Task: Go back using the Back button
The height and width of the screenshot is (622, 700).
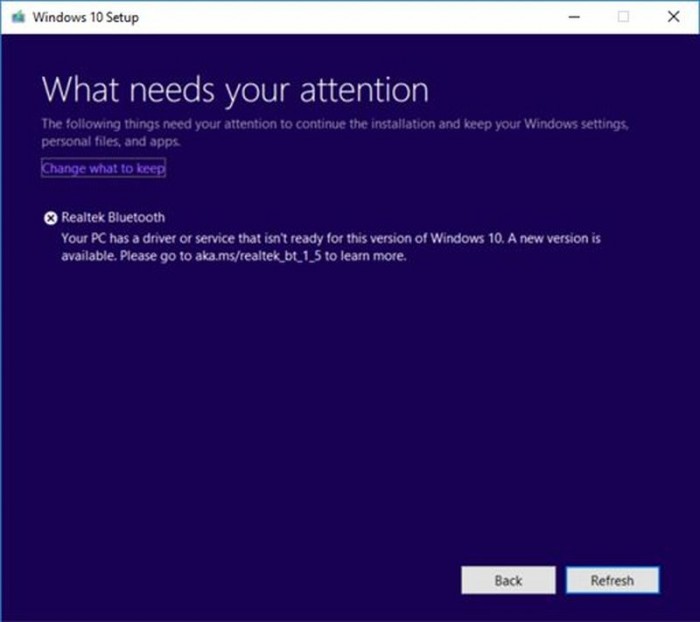Action: (x=508, y=580)
